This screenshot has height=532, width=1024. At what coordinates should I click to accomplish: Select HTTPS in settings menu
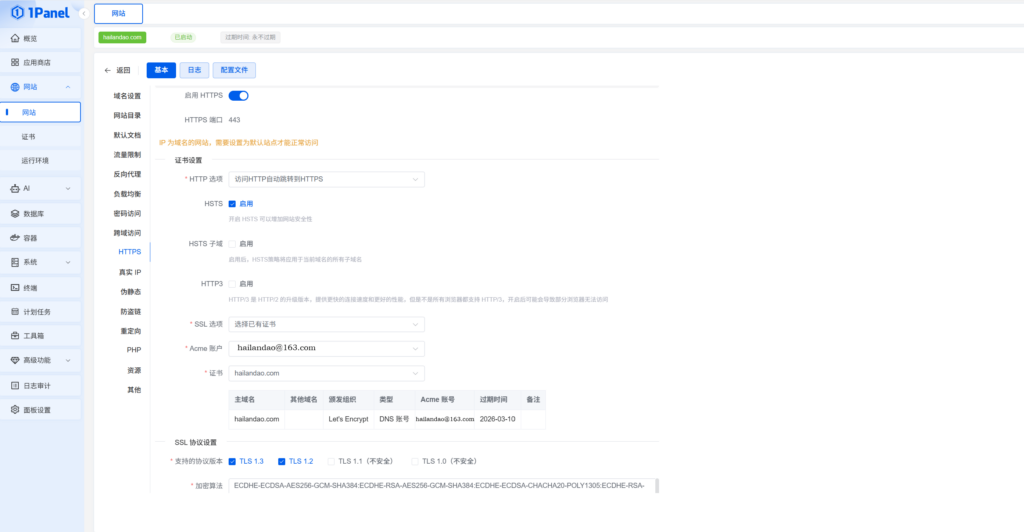coord(129,252)
